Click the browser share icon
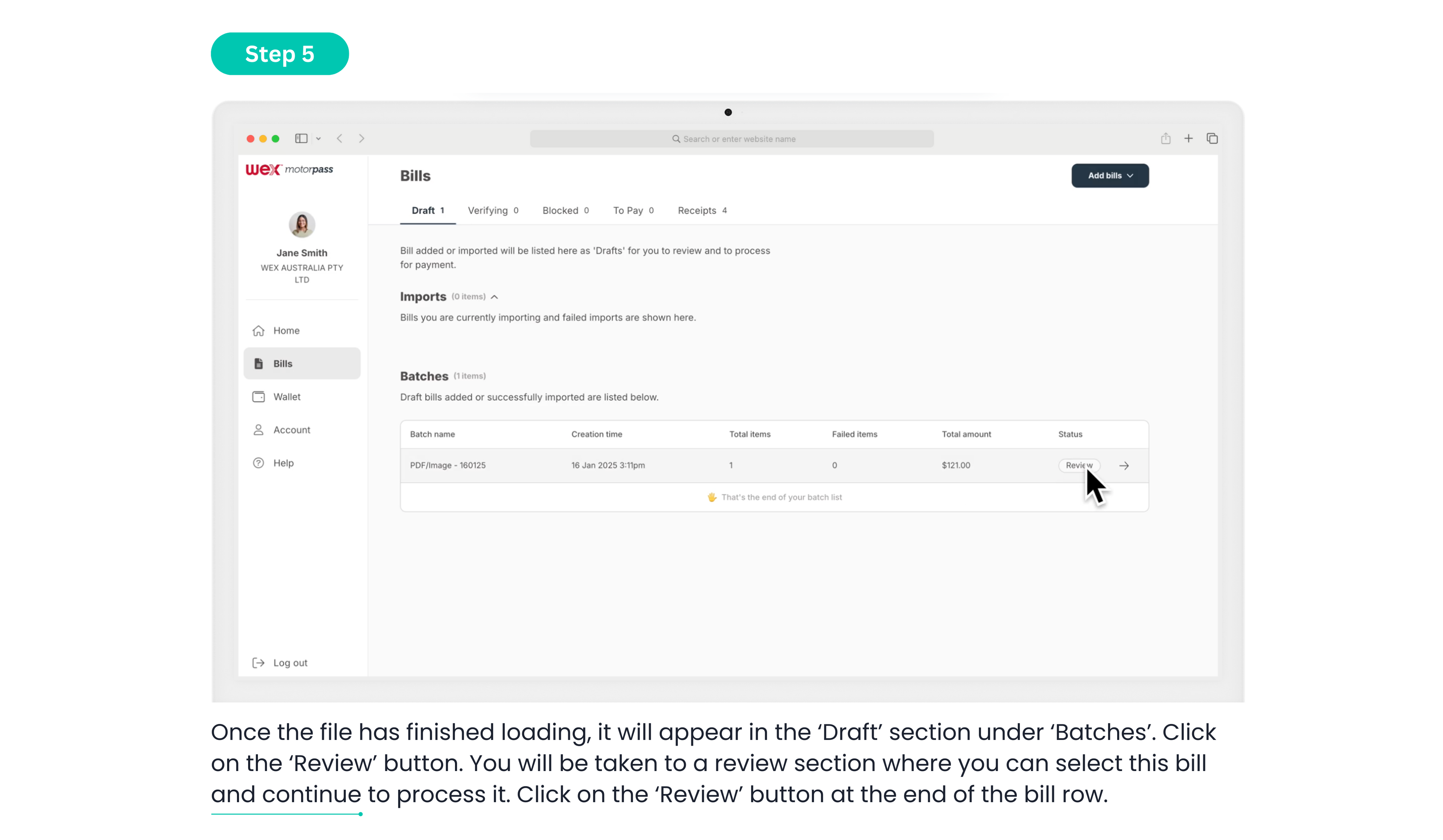This screenshot has width=1443, height=840. pyautogui.click(x=1165, y=139)
